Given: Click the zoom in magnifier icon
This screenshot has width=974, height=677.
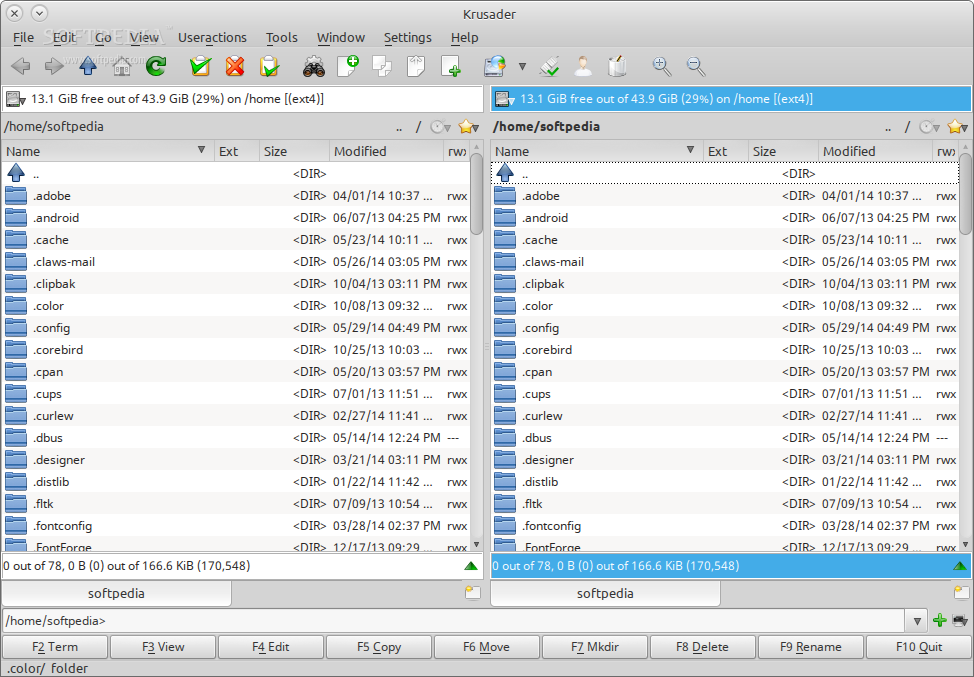Looking at the screenshot, I should (661, 67).
